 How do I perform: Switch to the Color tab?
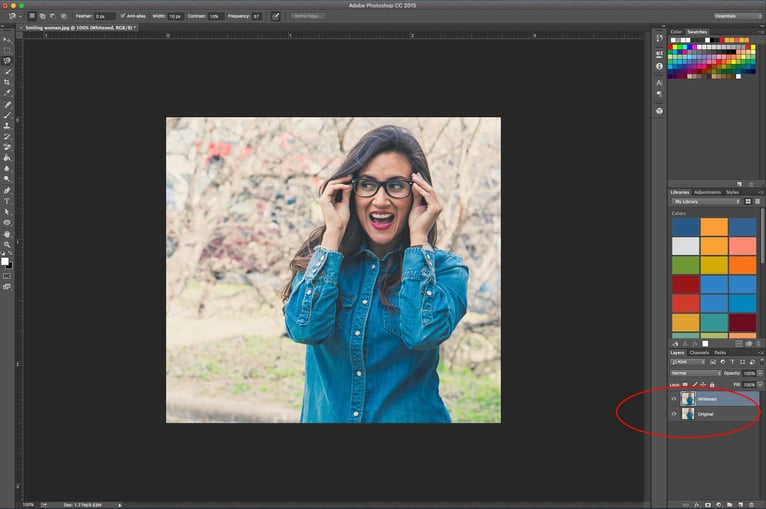pyautogui.click(x=676, y=32)
